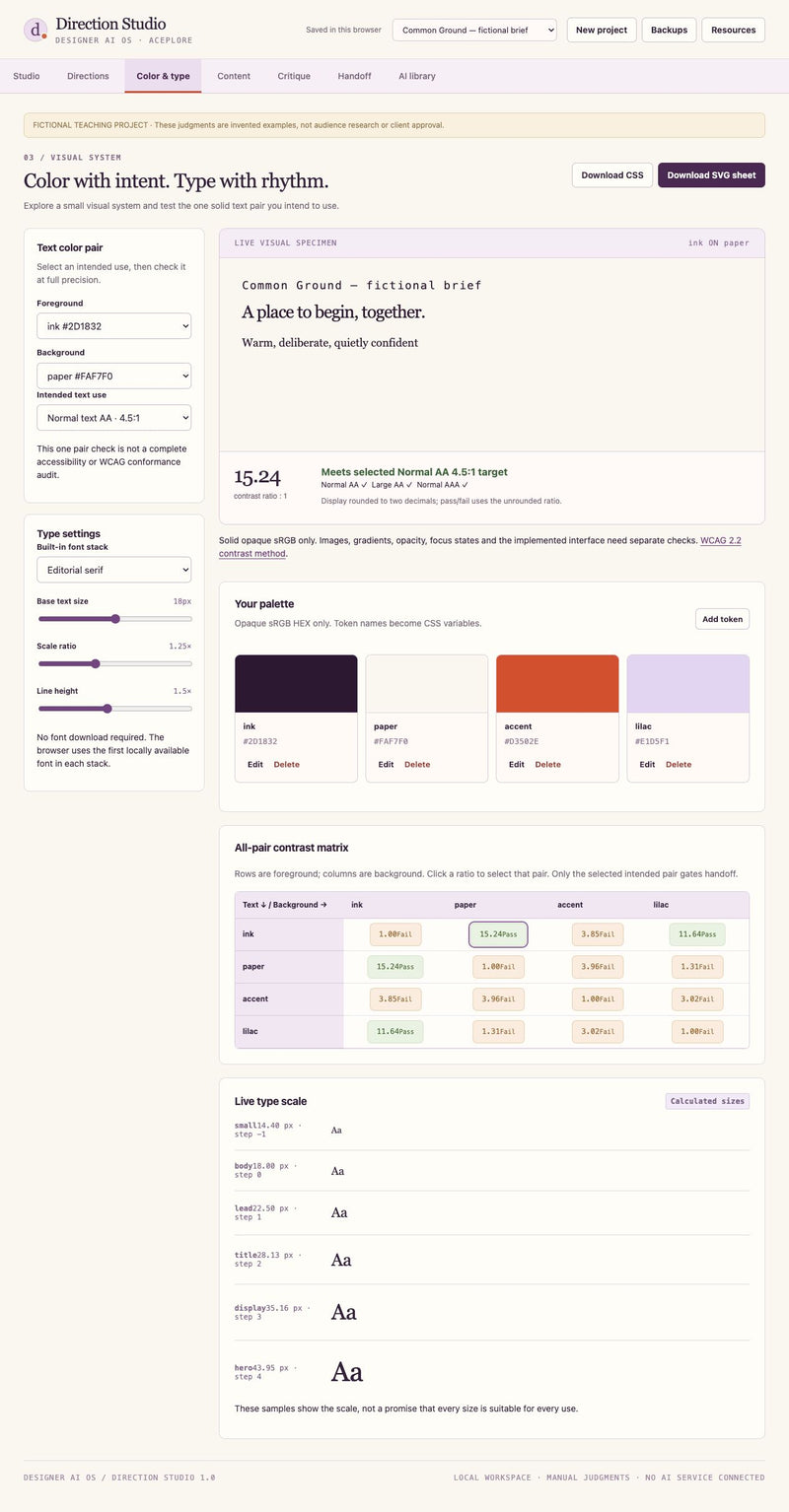Click the Calculated sizes badge

point(707,1101)
